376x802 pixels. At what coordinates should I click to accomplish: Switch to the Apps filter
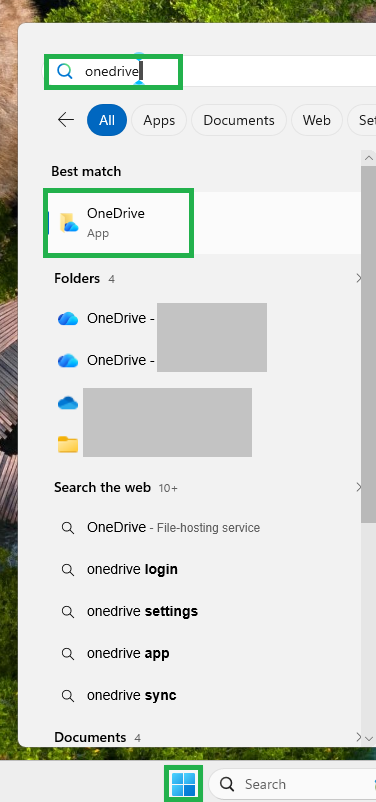pos(159,120)
